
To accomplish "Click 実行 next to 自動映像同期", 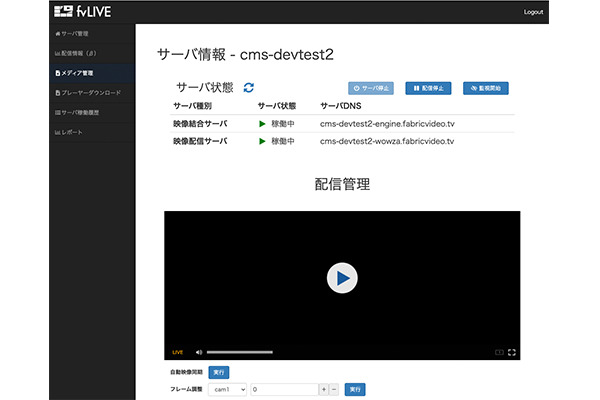I will [x=218, y=372].
